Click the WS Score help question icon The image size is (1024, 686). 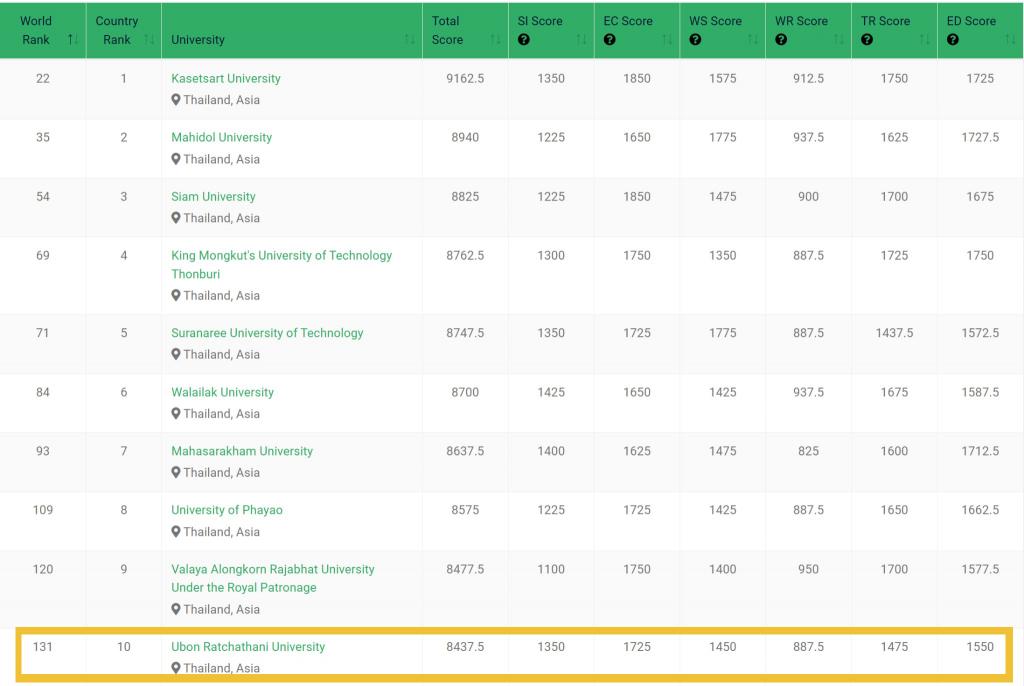pyautogui.click(x=695, y=40)
